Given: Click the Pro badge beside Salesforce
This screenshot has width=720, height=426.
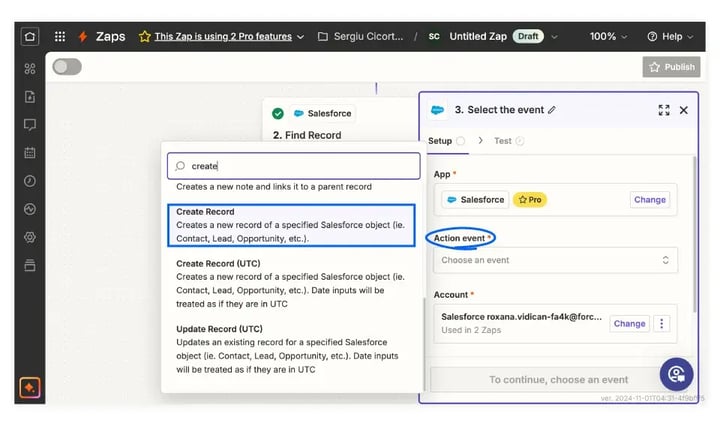Looking at the screenshot, I should pos(530,200).
